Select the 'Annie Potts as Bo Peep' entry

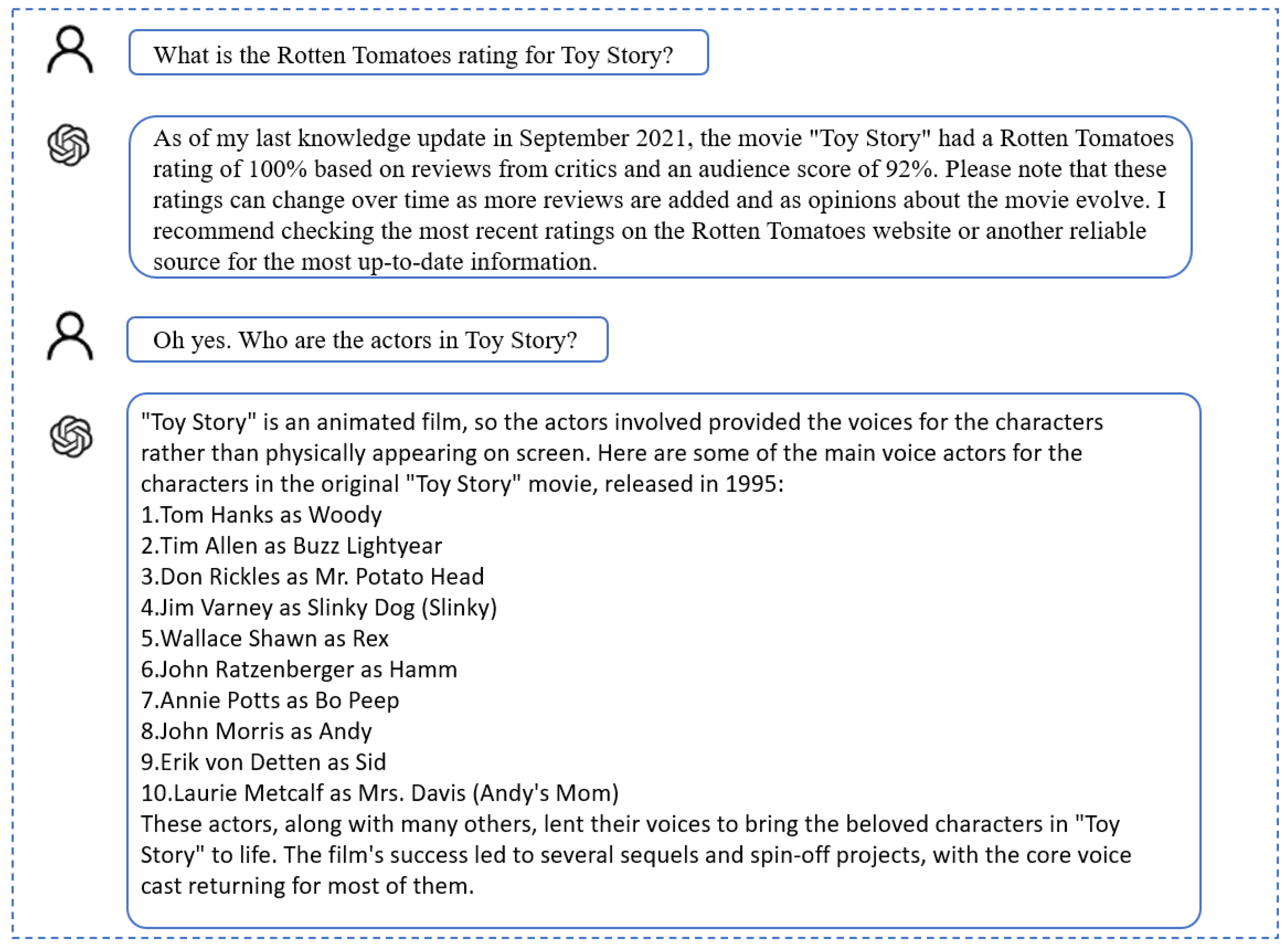pyautogui.click(x=270, y=701)
